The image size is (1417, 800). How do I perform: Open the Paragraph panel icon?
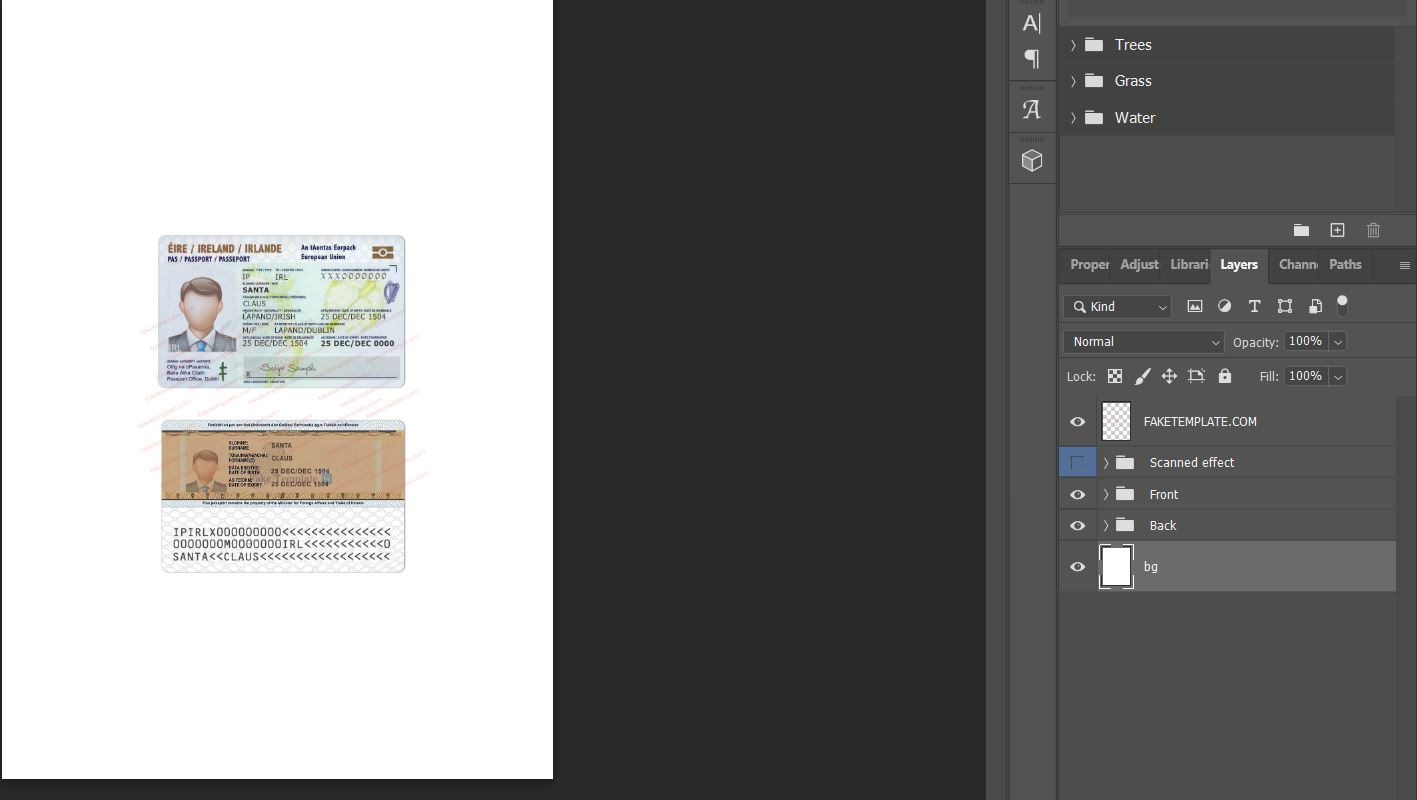coord(1032,58)
